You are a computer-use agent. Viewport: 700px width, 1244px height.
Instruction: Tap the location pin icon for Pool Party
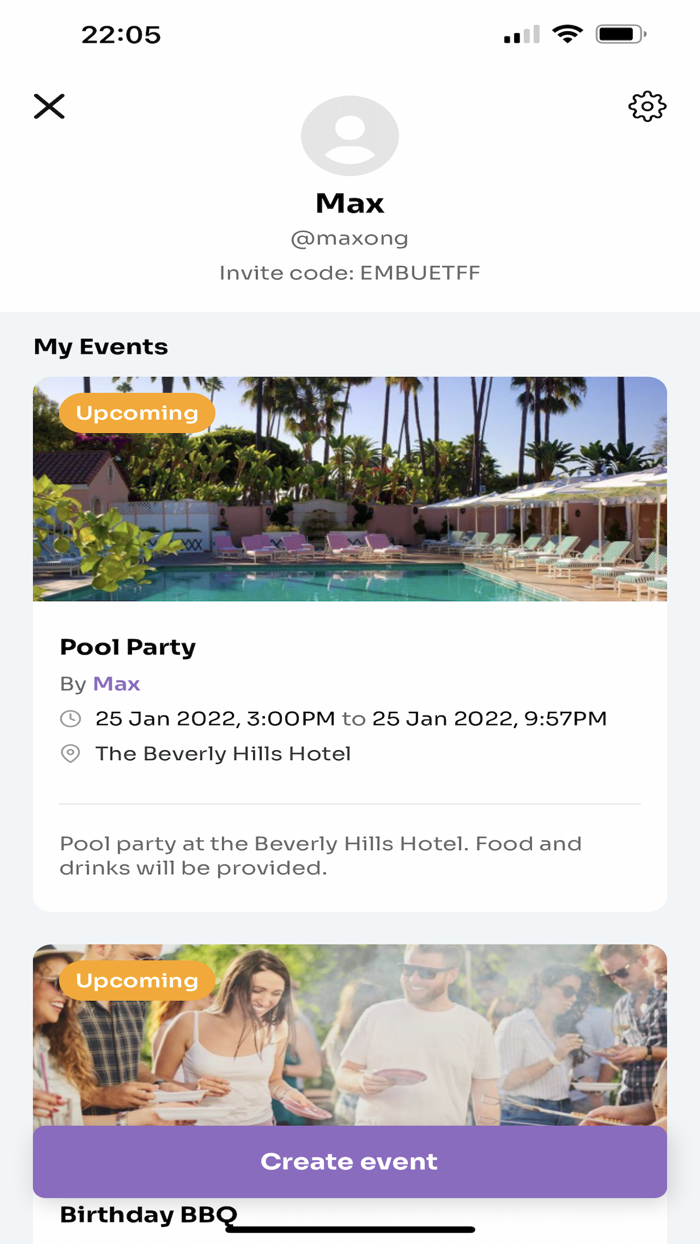(x=70, y=753)
